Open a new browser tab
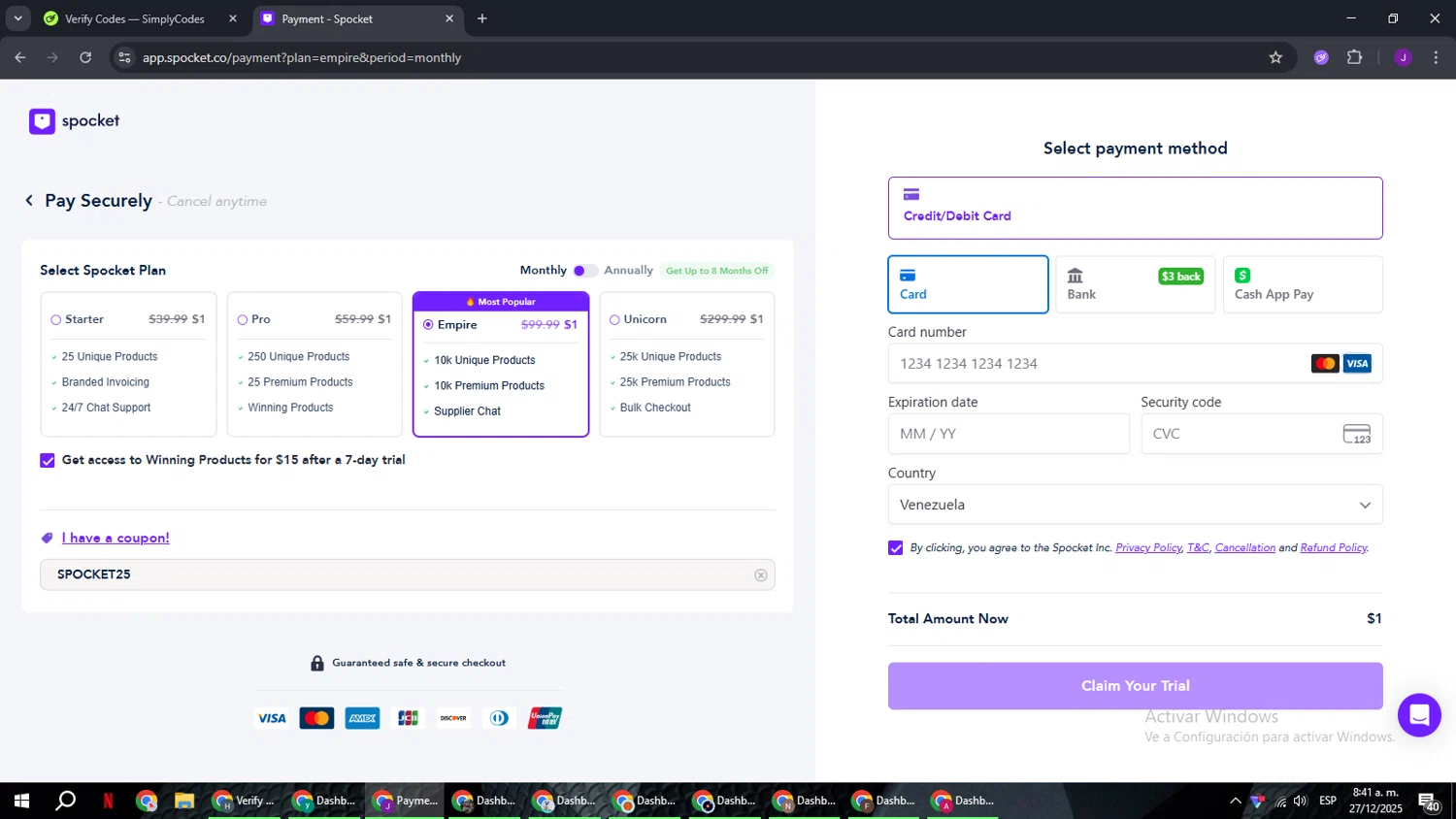This screenshot has width=1456, height=819. click(x=482, y=18)
